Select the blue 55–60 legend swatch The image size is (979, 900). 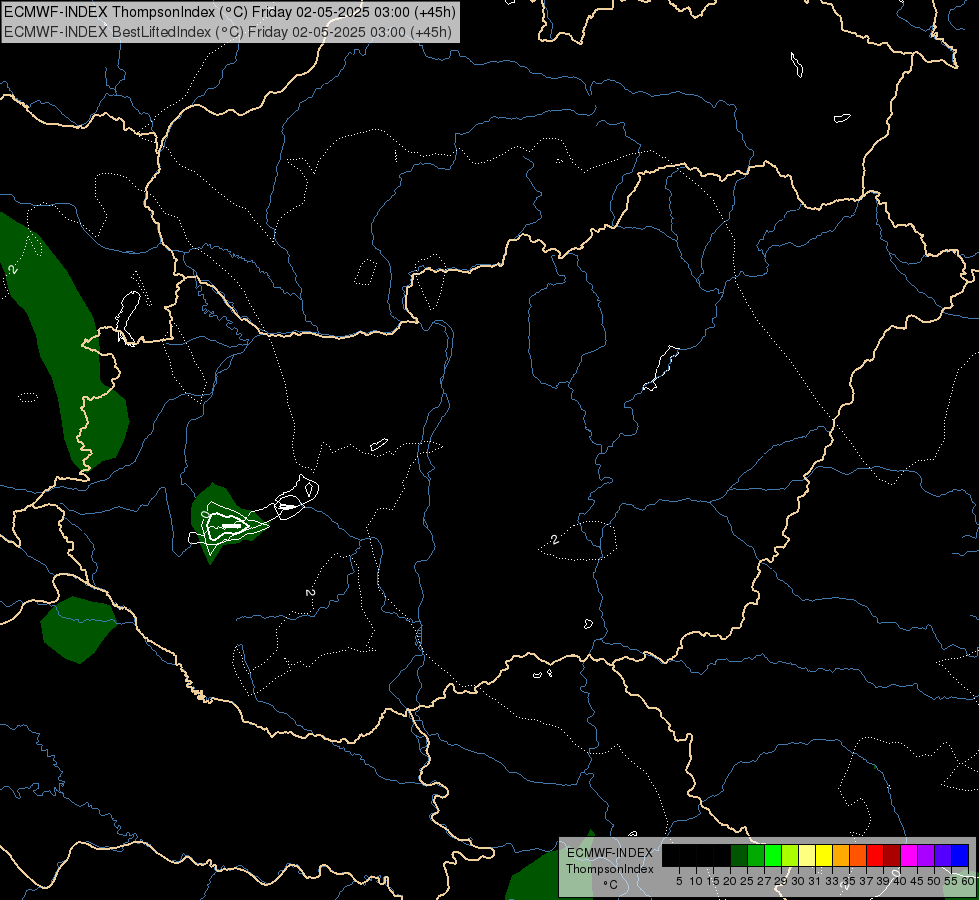[x=960, y=855]
